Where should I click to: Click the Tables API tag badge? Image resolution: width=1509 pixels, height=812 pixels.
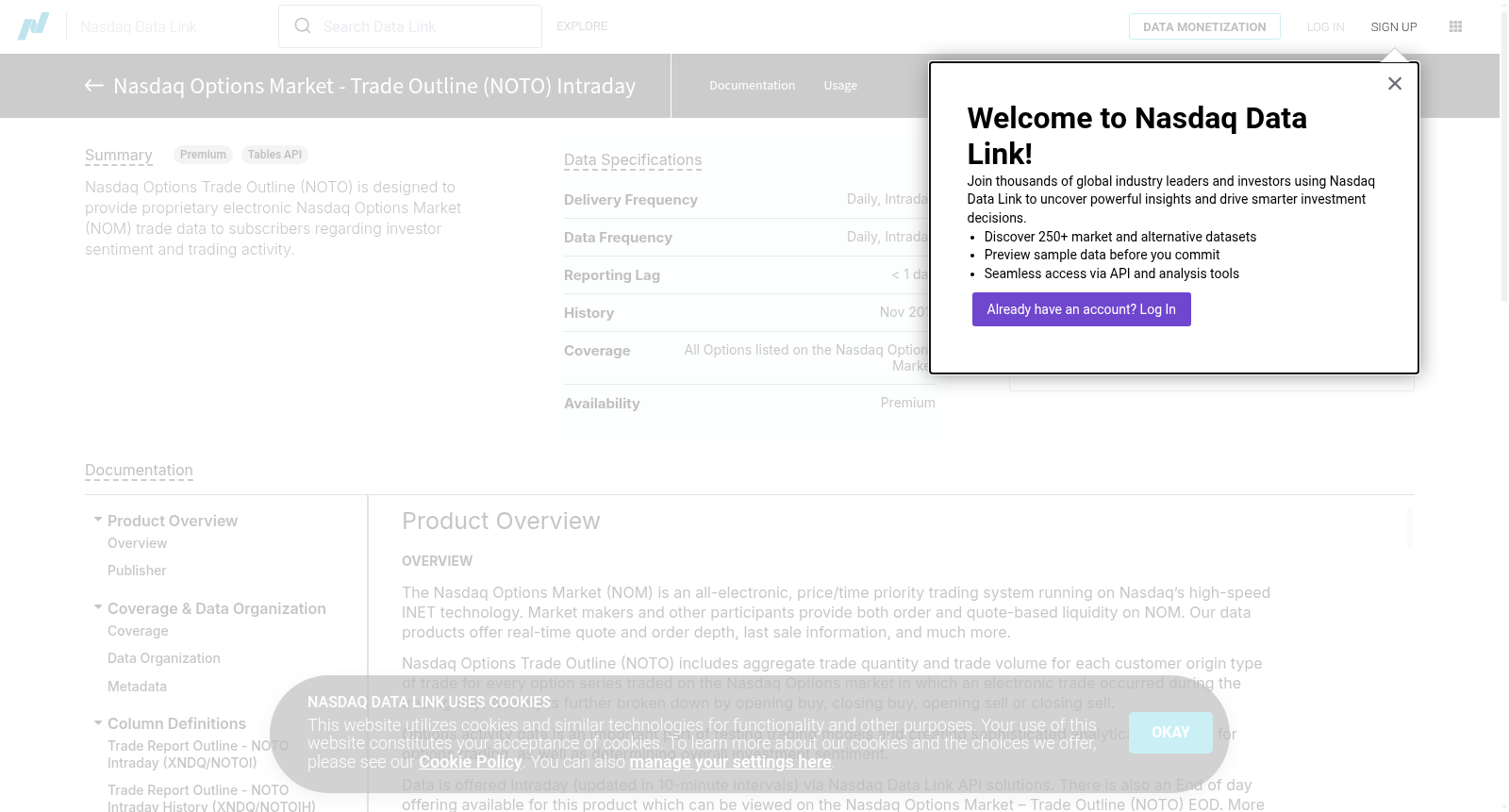pyautogui.click(x=274, y=155)
